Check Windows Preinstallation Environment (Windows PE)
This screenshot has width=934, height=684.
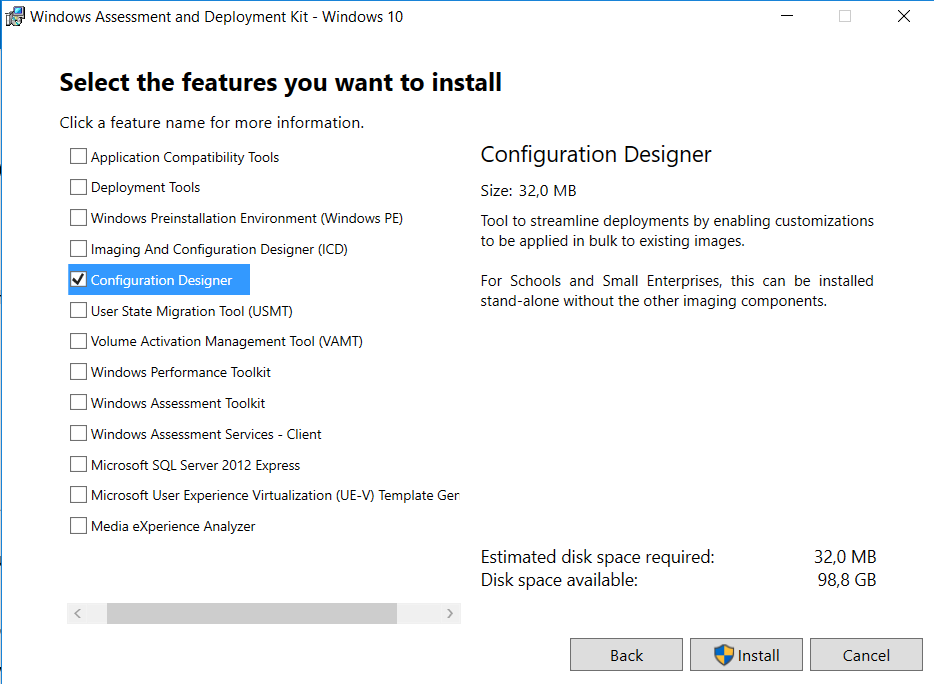click(x=78, y=218)
